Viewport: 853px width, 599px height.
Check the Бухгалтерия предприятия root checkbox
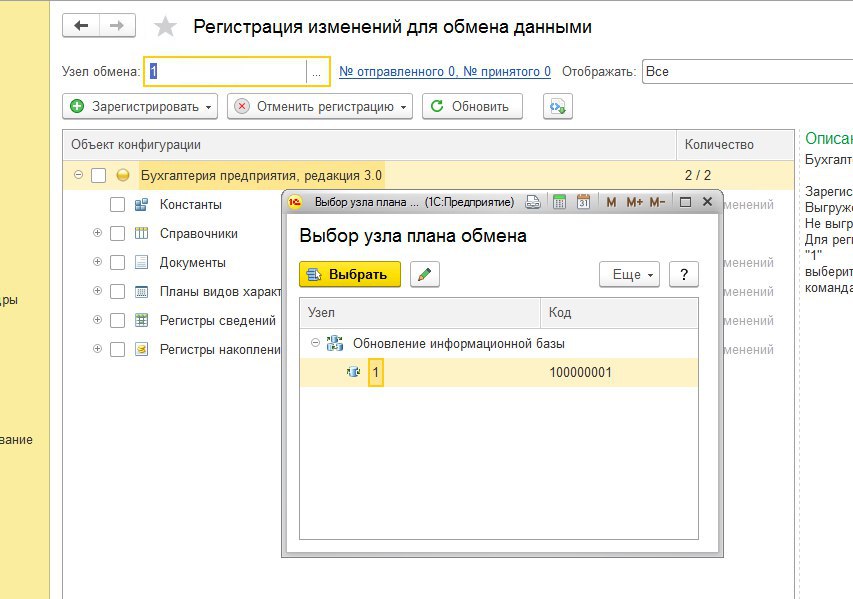[x=98, y=175]
